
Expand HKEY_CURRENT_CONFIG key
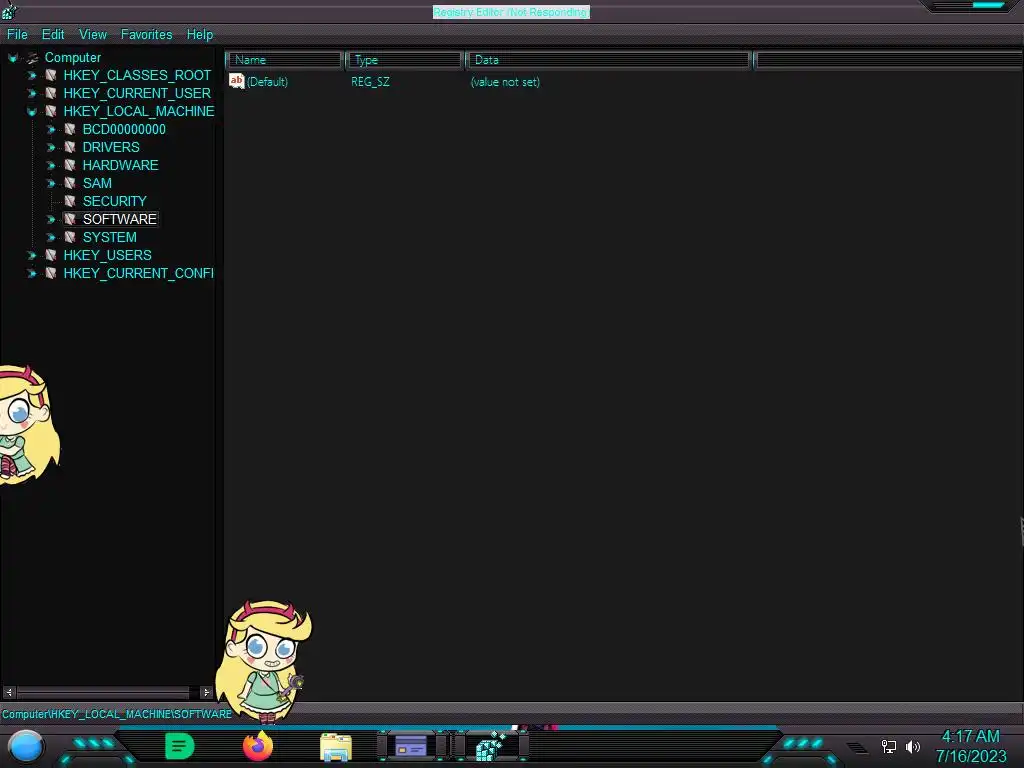tap(31, 273)
